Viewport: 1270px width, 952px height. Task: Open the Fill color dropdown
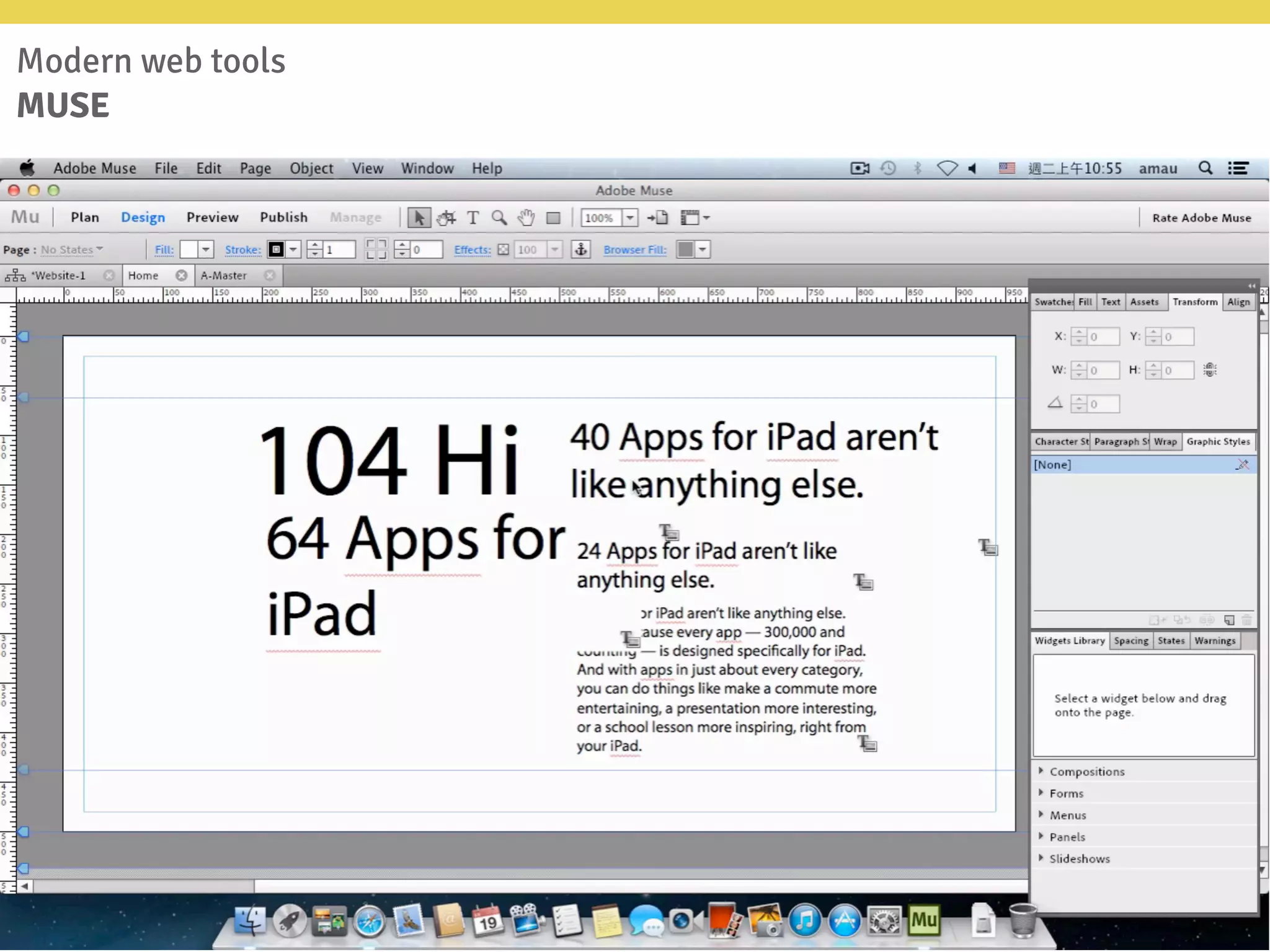click(x=206, y=250)
